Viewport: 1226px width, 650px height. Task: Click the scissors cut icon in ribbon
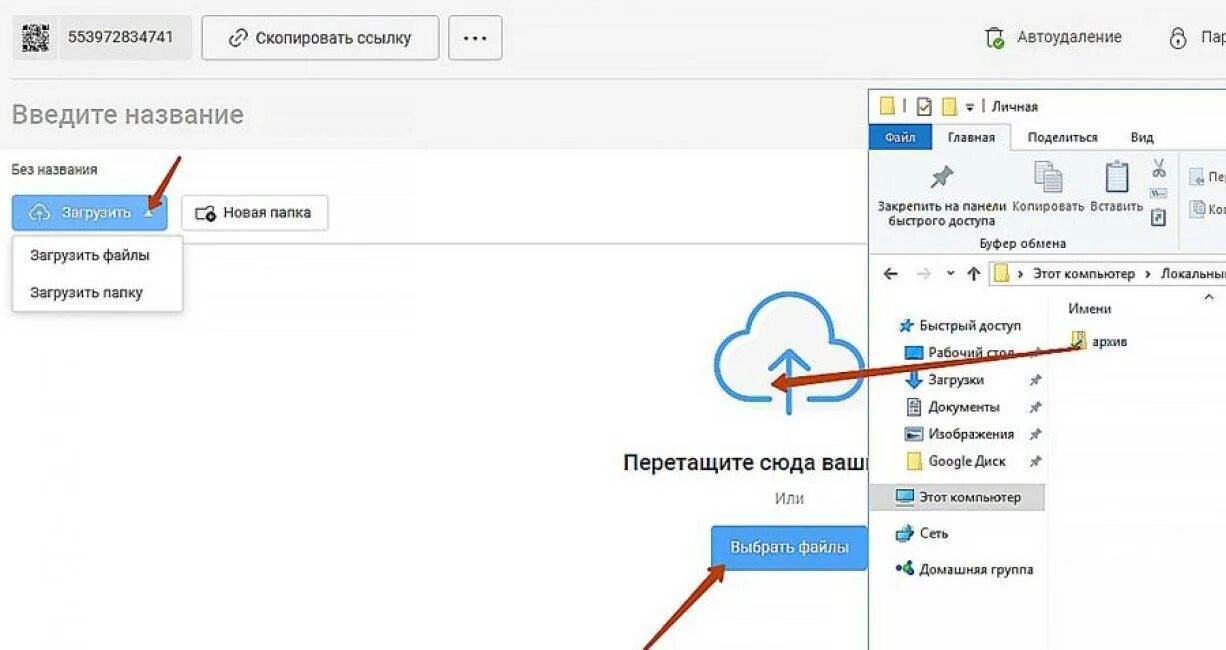(x=1159, y=167)
